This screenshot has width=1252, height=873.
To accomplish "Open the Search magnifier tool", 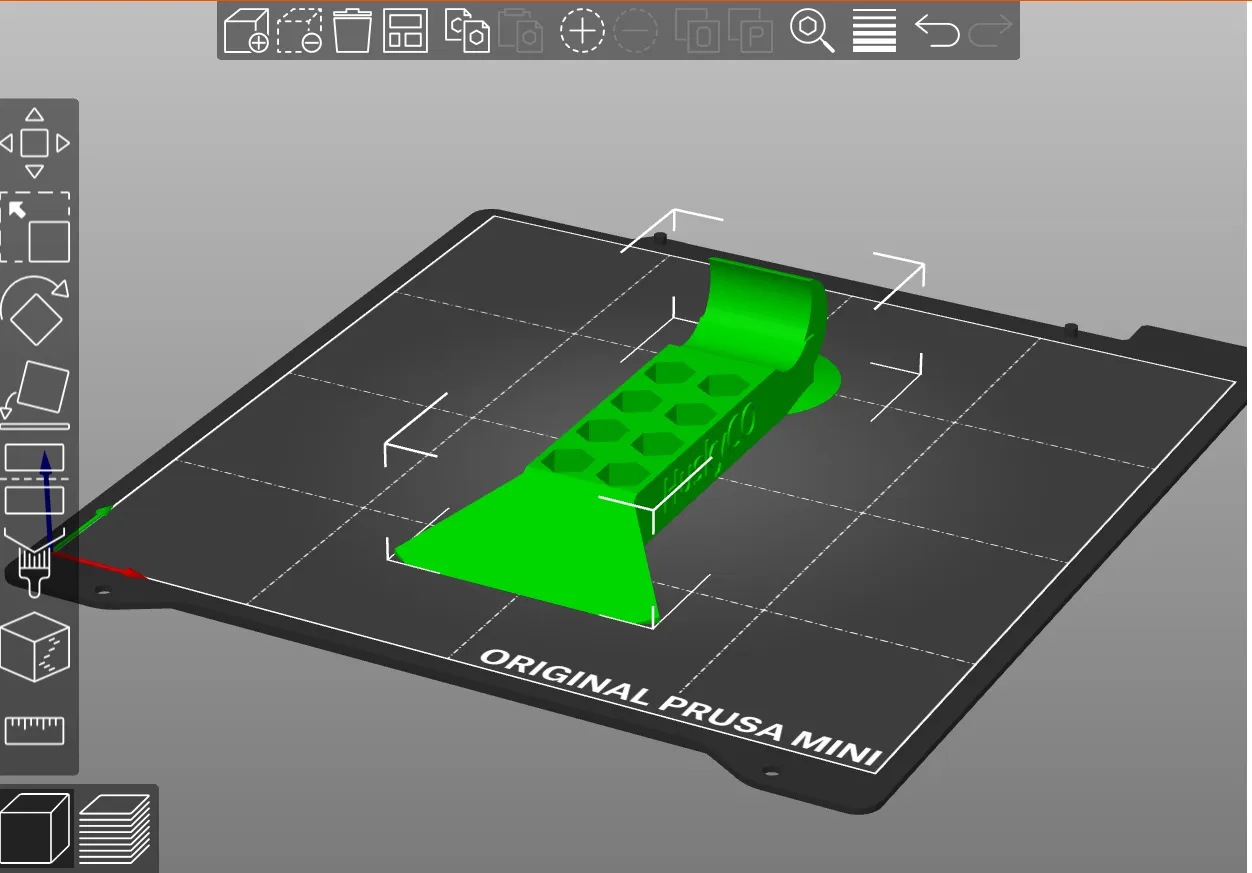I will [x=812, y=31].
